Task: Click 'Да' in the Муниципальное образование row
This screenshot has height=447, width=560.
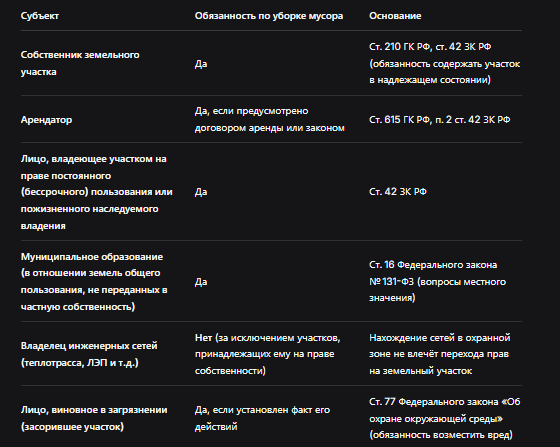Action: [x=201, y=282]
